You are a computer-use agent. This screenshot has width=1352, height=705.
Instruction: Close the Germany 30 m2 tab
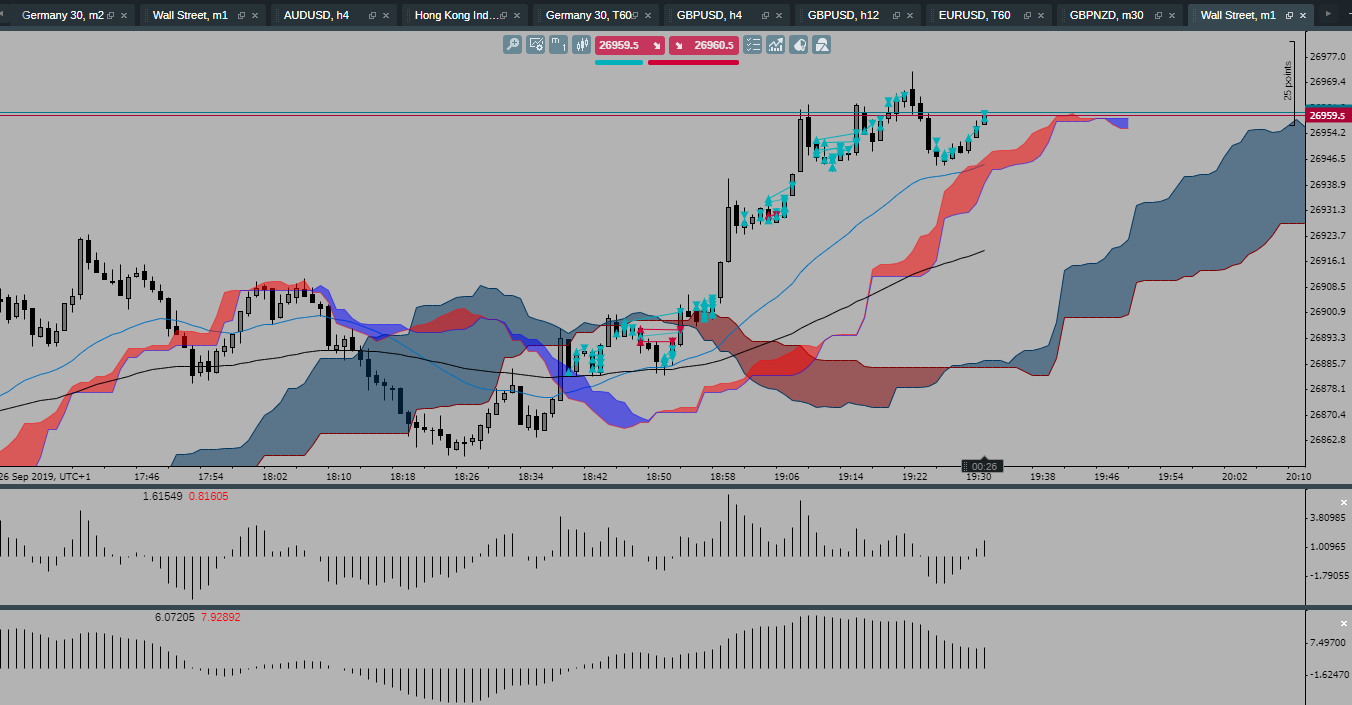pos(123,15)
